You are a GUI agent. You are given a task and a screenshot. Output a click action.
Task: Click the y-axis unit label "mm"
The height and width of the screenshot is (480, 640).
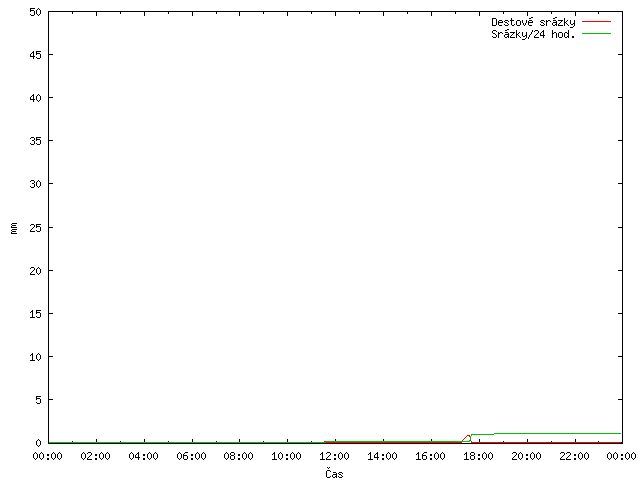coord(14,228)
